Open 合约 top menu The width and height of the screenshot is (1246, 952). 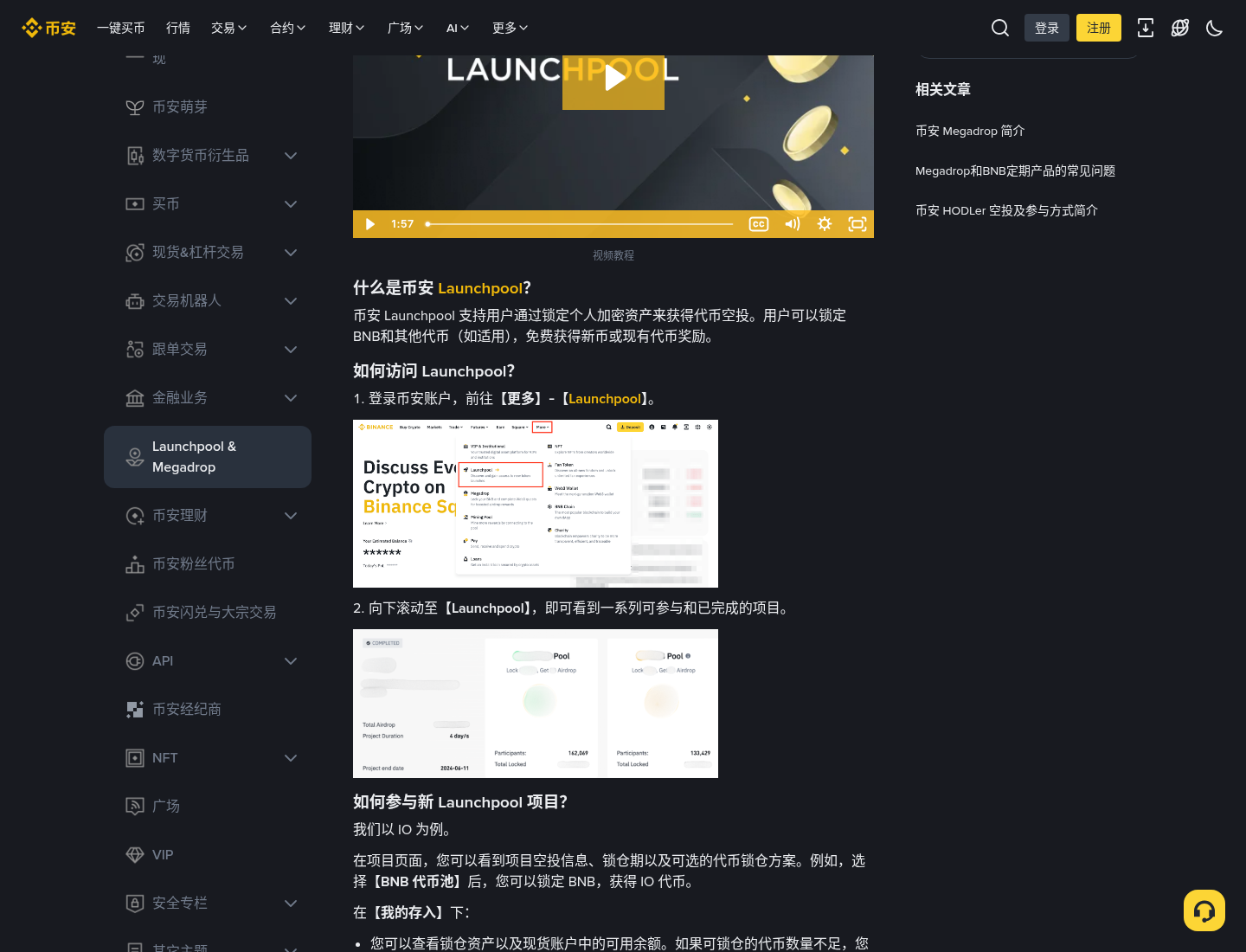pos(288,28)
